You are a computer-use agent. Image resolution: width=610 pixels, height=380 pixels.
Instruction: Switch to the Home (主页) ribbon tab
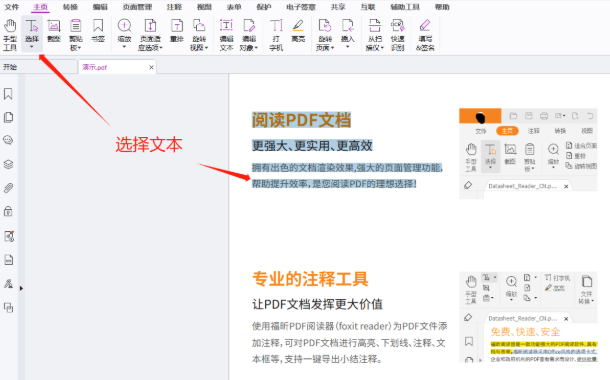(x=40, y=7)
